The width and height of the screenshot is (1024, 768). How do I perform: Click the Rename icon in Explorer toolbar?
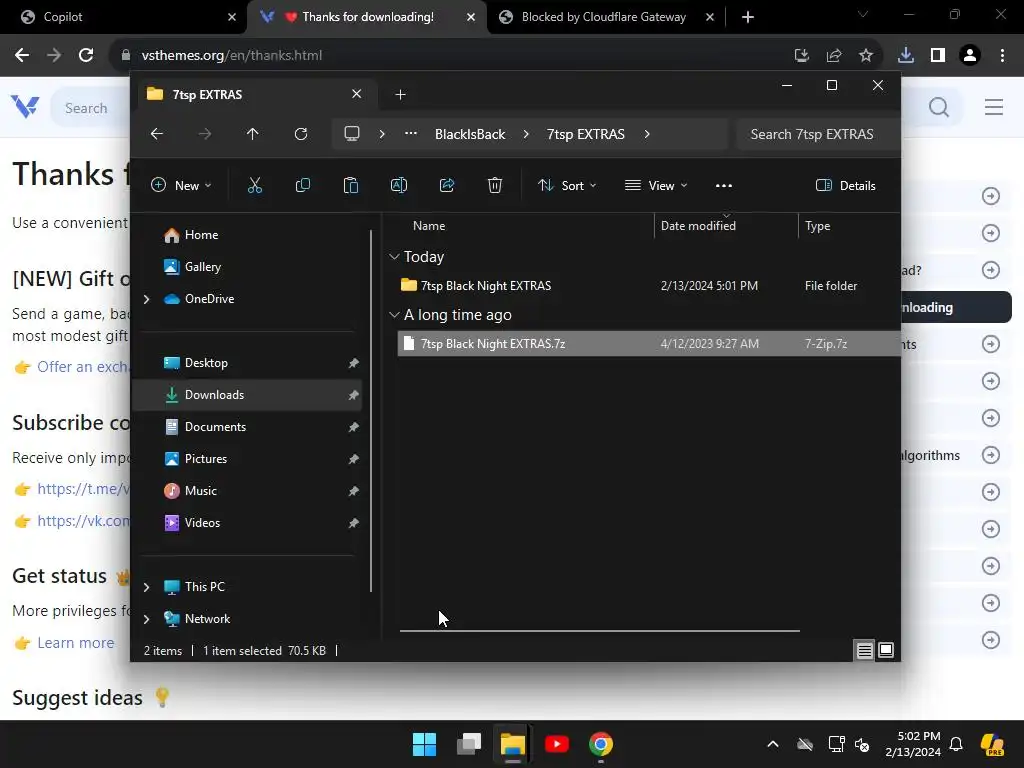point(398,185)
